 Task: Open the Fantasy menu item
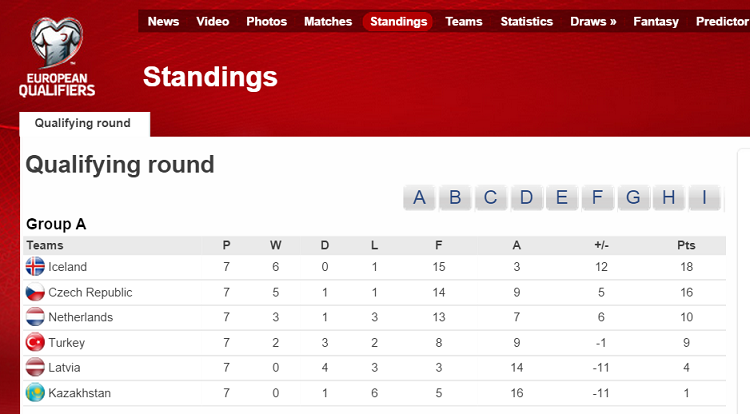[656, 21]
